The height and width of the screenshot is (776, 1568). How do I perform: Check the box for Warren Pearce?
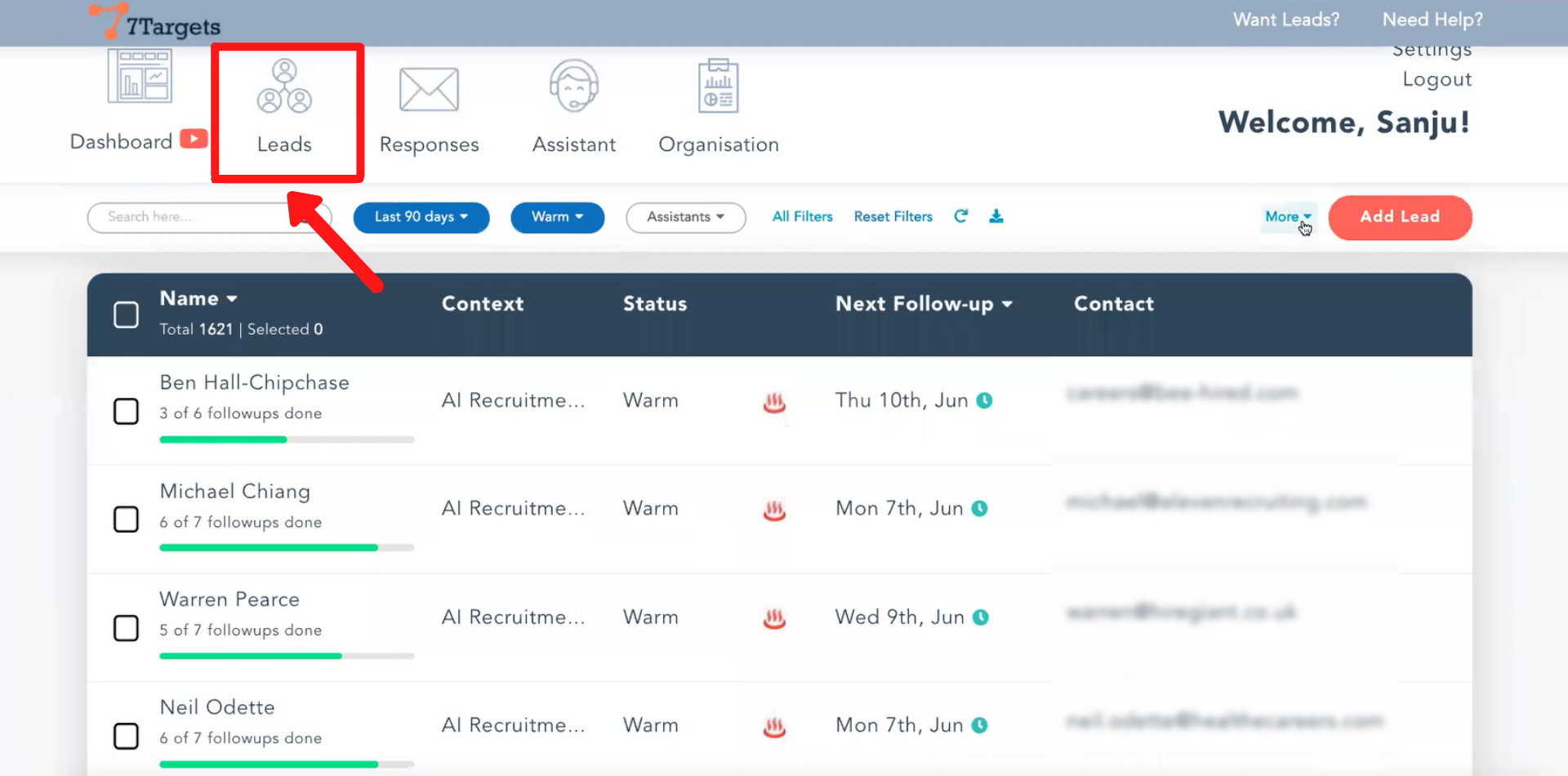coord(126,628)
